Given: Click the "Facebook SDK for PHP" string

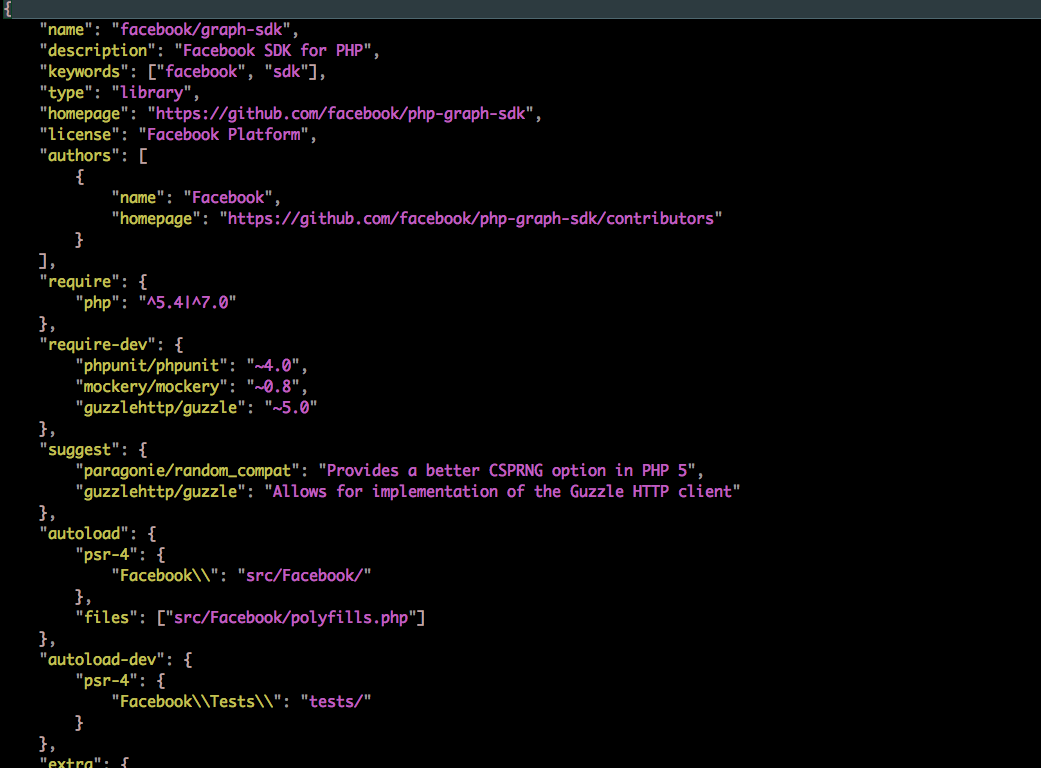Looking at the screenshot, I should [x=272, y=51].
